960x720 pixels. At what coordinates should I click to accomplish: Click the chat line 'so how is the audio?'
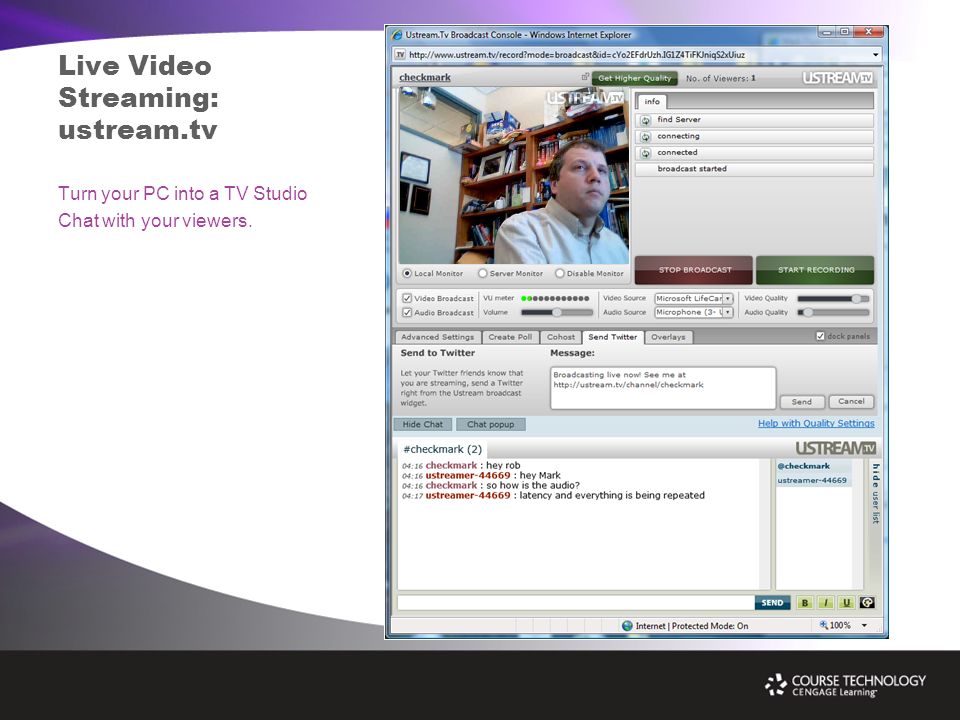tap(533, 485)
